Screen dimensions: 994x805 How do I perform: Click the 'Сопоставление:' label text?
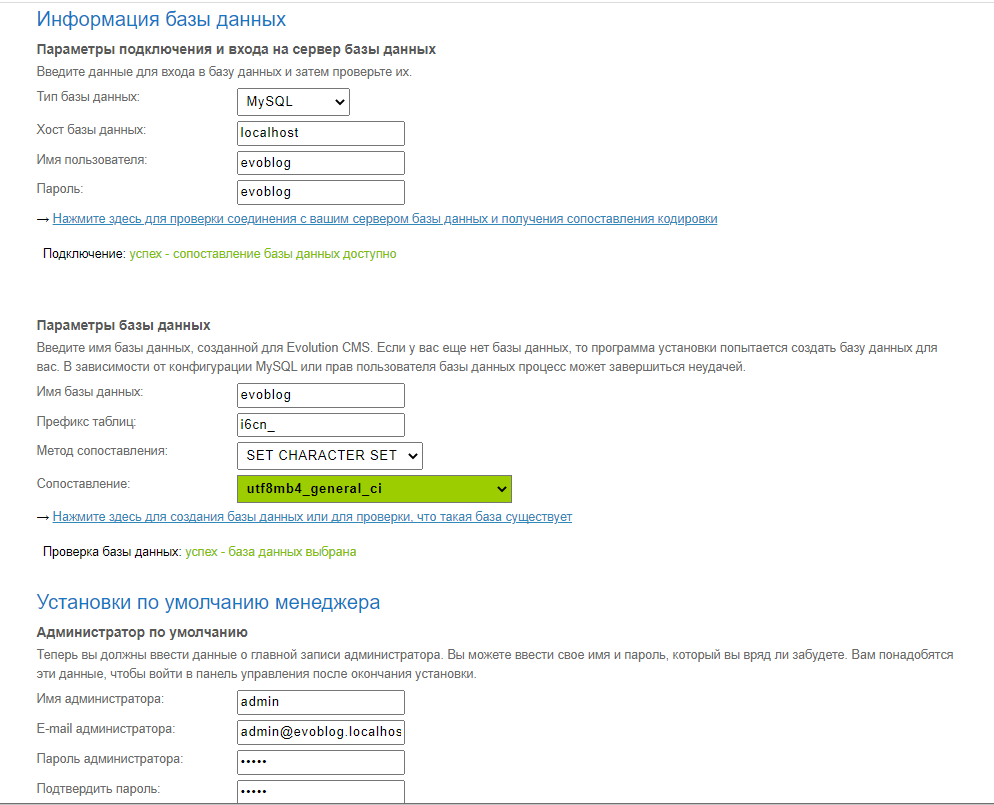83,484
